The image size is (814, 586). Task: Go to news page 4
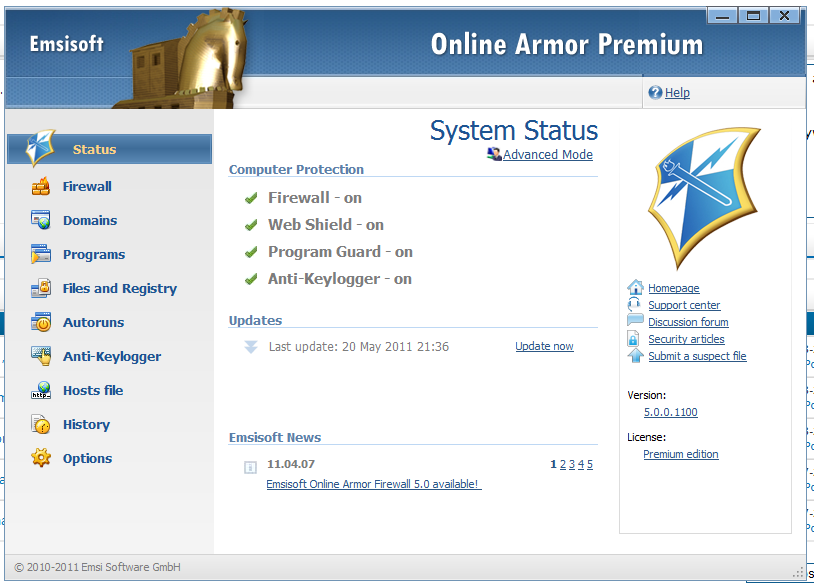pyautogui.click(x=581, y=465)
